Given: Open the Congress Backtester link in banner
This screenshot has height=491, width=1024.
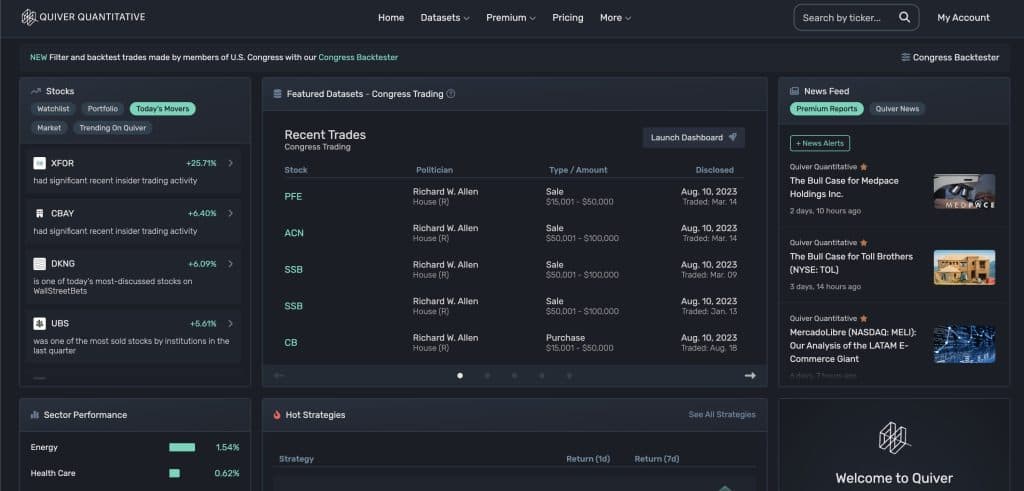Looking at the screenshot, I should point(358,57).
